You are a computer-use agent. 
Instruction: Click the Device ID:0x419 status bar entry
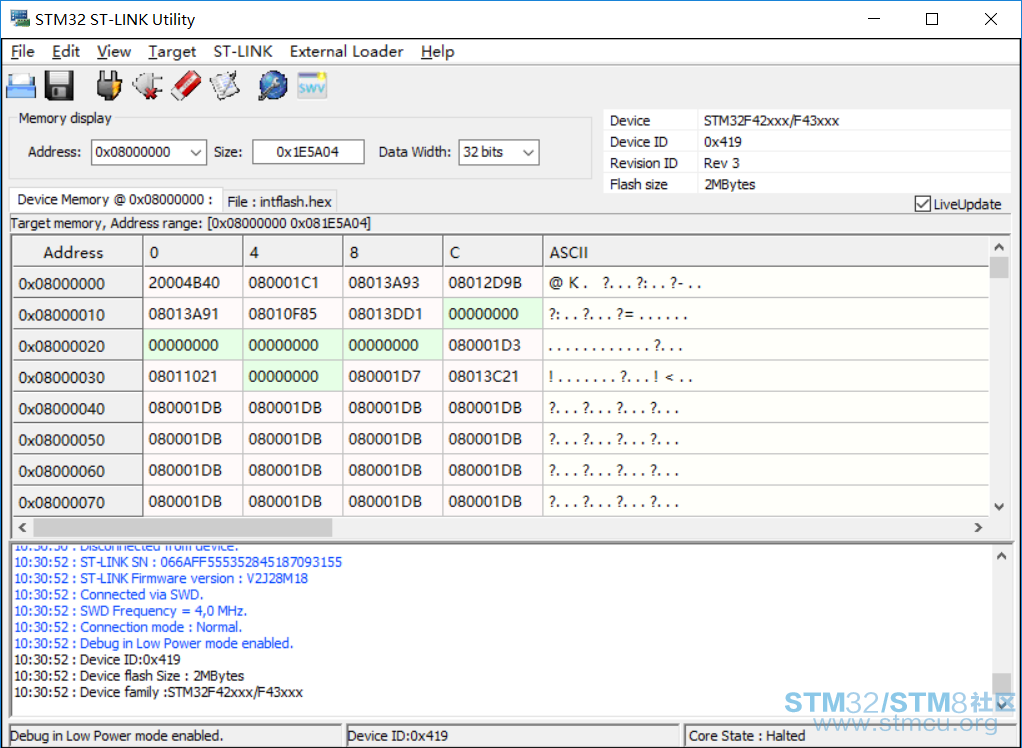398,736
